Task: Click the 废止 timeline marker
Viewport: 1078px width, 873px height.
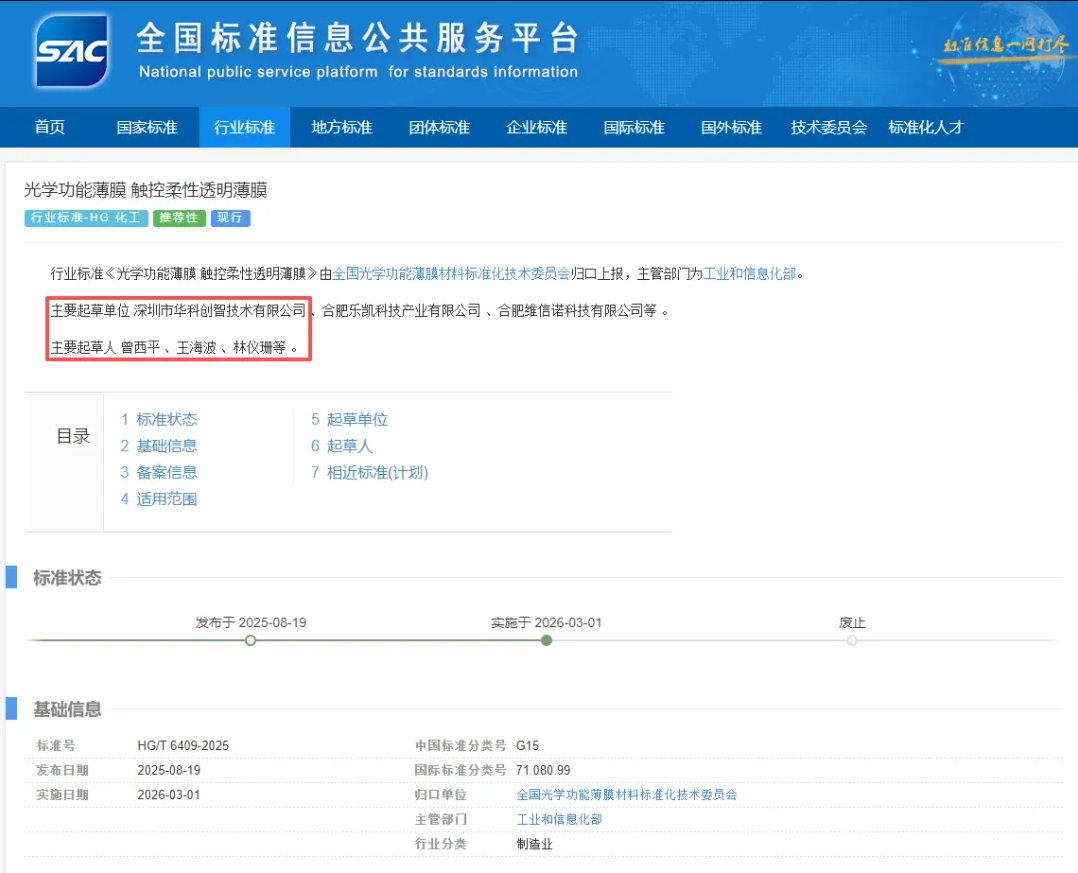Action: pos(852,640)
